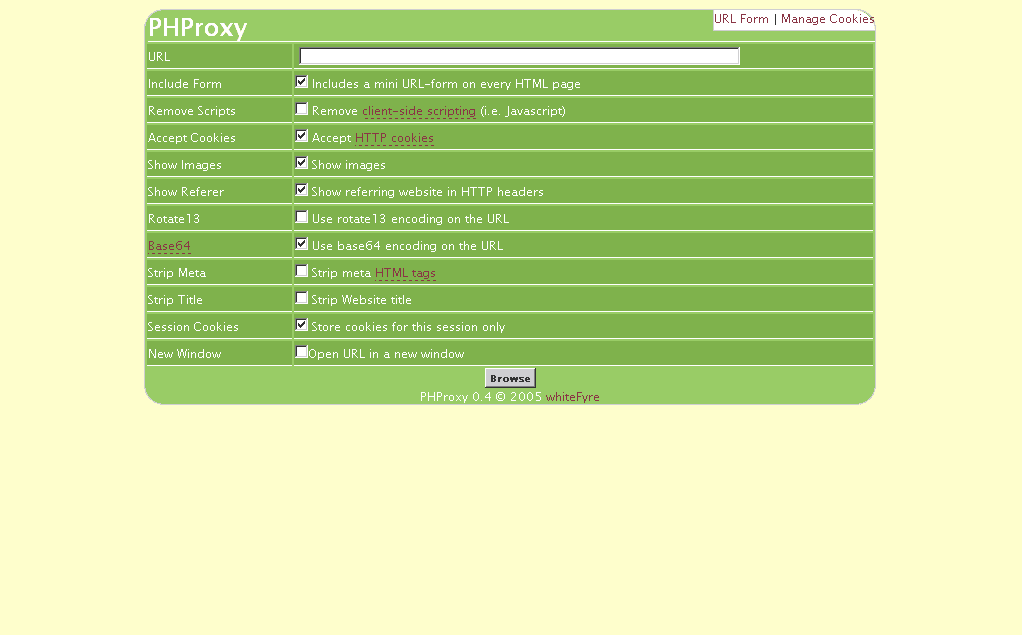Screen dimensions: 1022x635
Task: Disable the Show Referer checkbox
Action: [301, 190]
